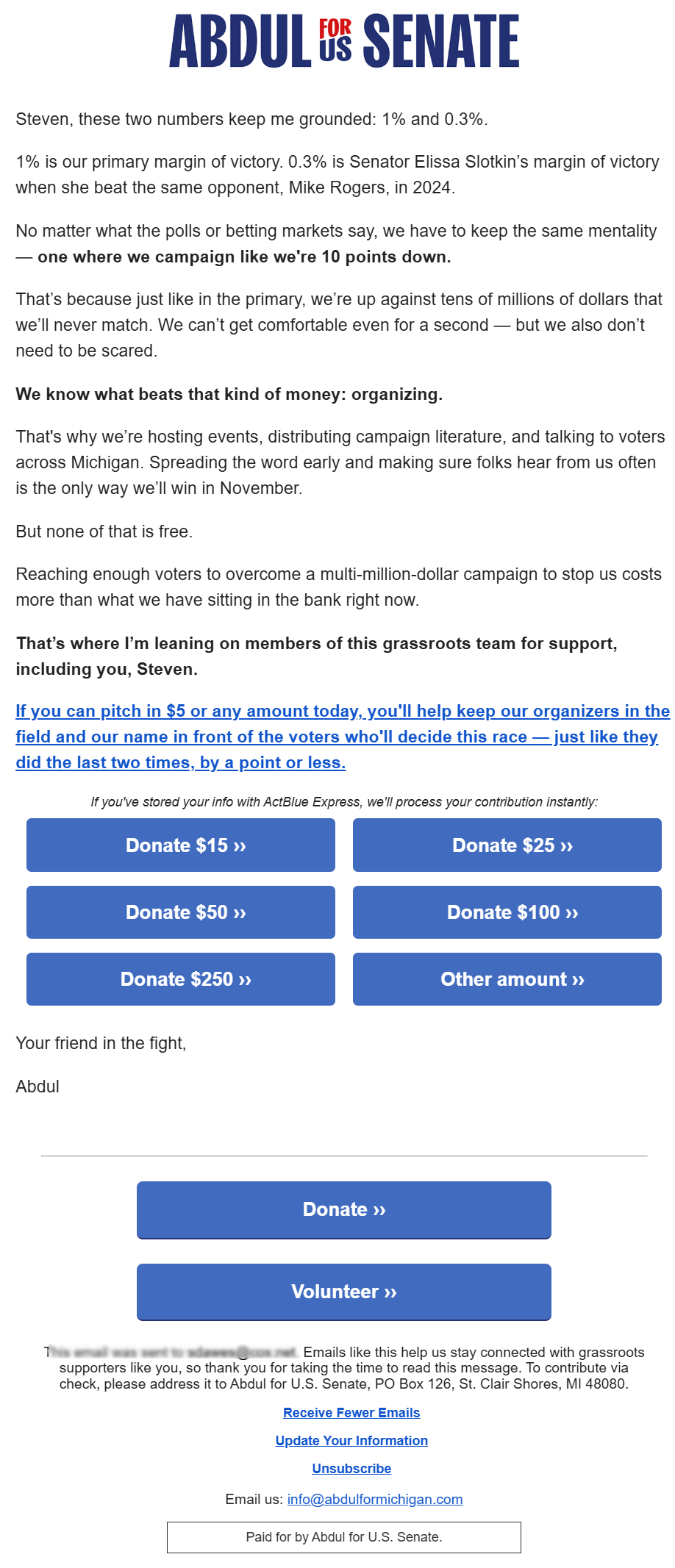Click the red FOR US emblem in the logo
Viewport: 675px width, 1568px height.
pos(335,40)
